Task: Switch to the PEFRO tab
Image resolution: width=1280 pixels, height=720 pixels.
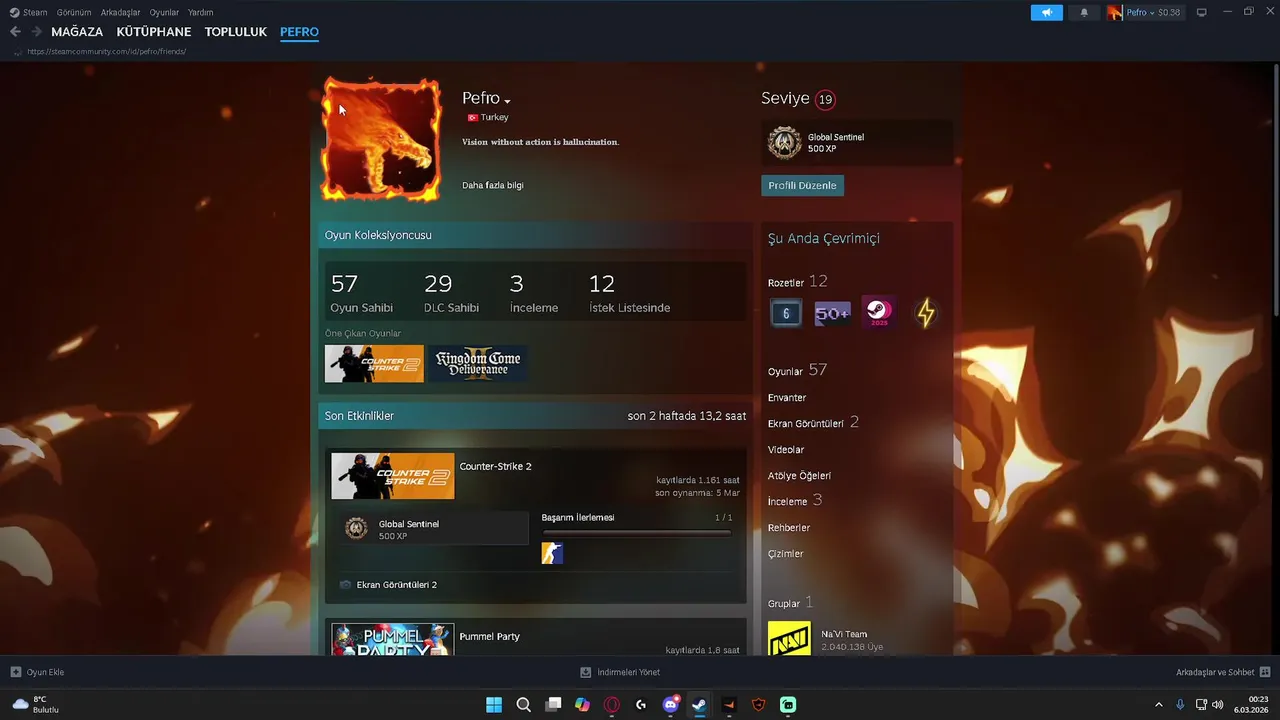Action: pos(299,32)
